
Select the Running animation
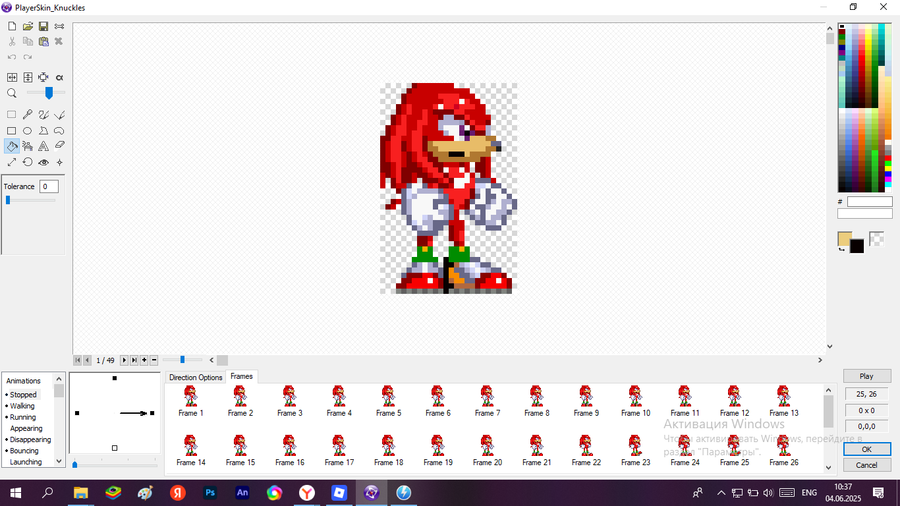[x=22, y=417]
